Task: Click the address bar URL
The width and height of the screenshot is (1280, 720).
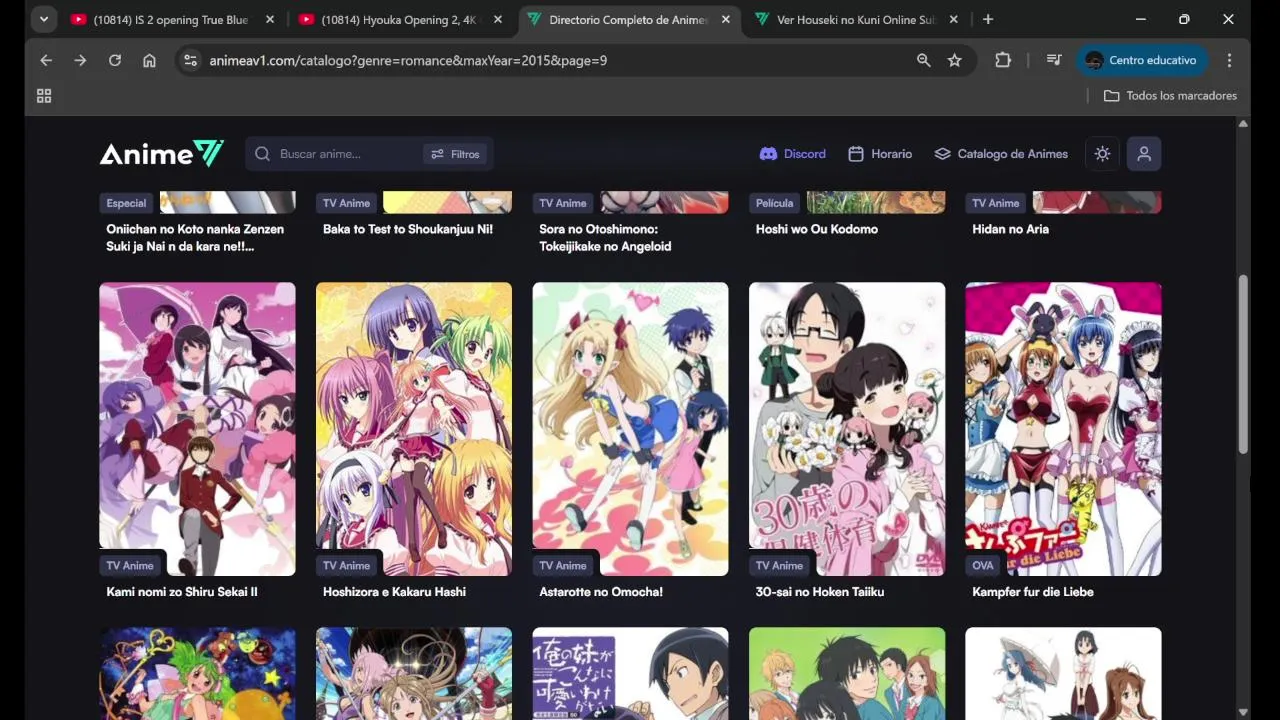Action: point(408,60)
